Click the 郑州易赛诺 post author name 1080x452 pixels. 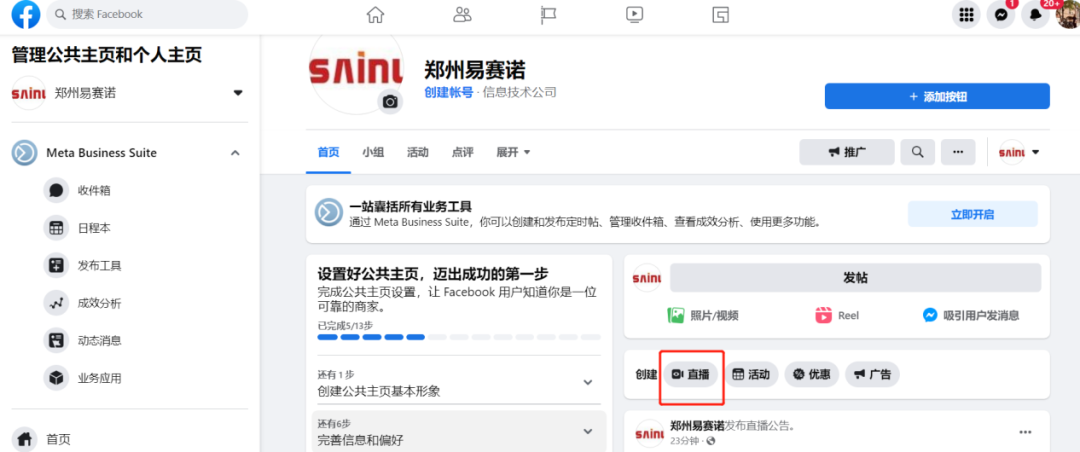click(697, 426)
